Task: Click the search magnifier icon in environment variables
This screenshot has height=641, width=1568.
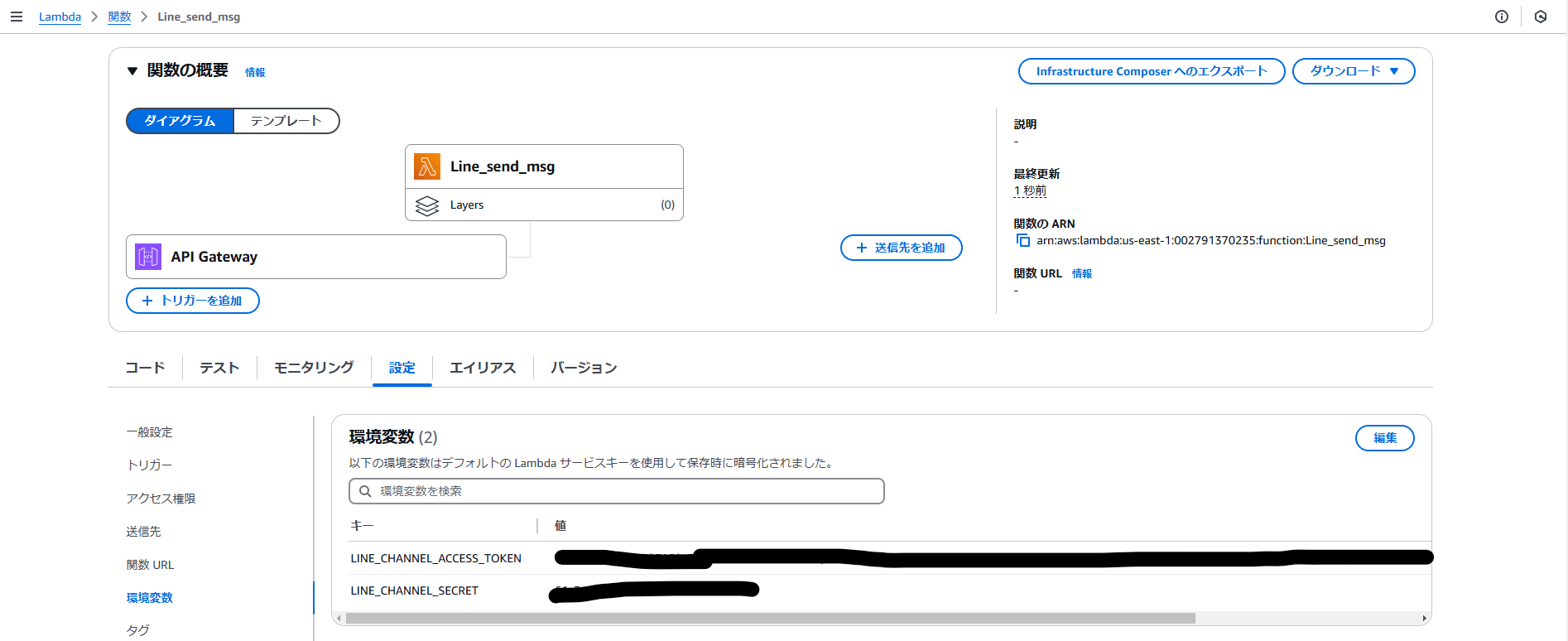Action: pyautogui.click(x=365, y=491)
